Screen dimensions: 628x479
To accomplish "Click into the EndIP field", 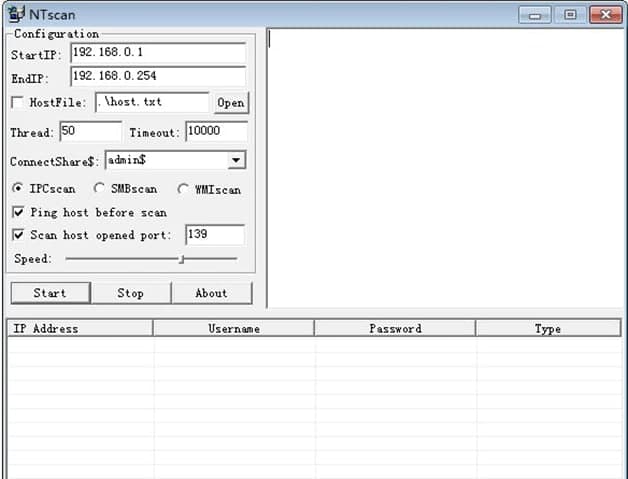I will (x=158, y=76).
